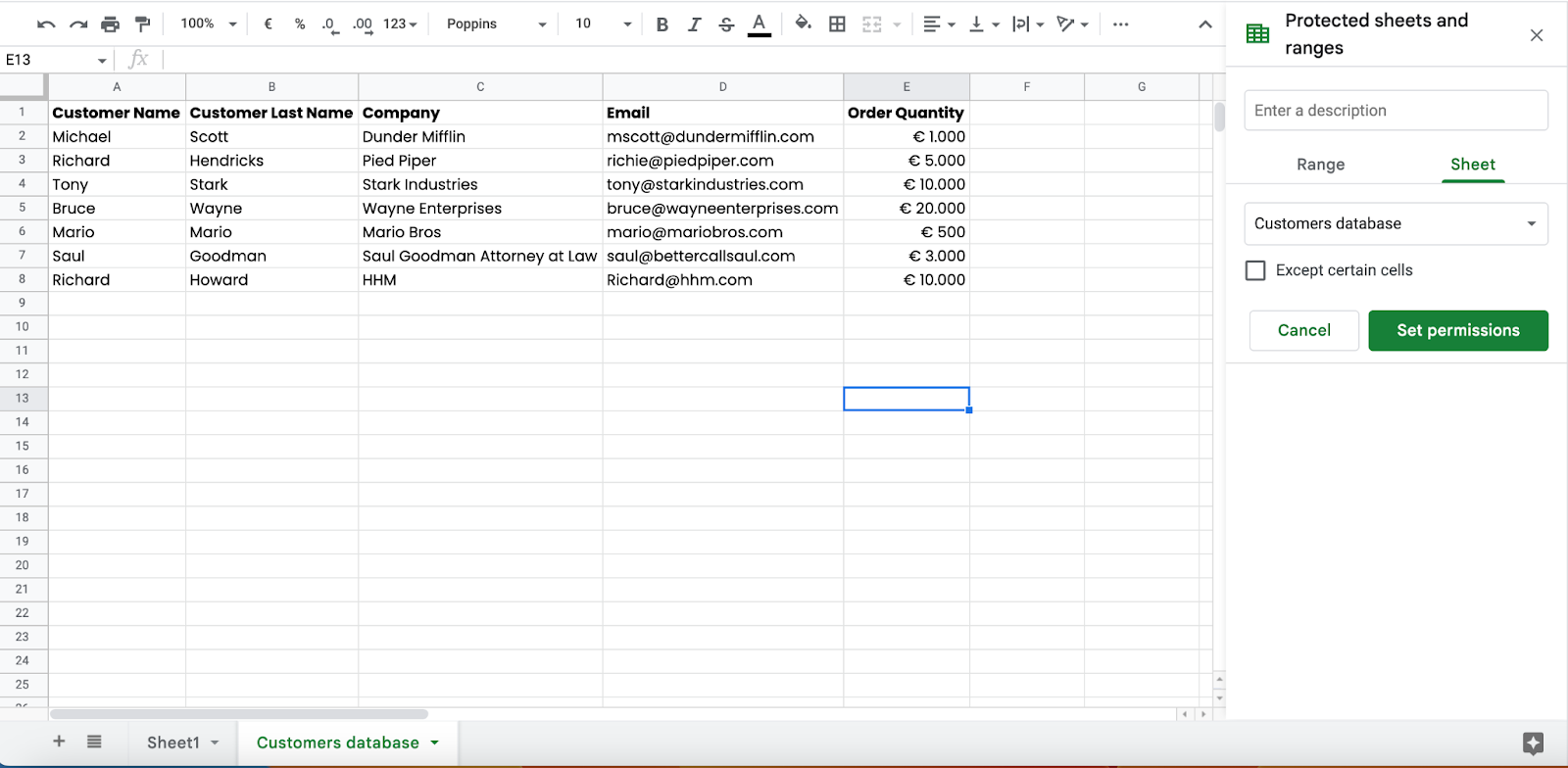Open the font size 10 dropdown
1568x768 pixels.
(603, 24)
